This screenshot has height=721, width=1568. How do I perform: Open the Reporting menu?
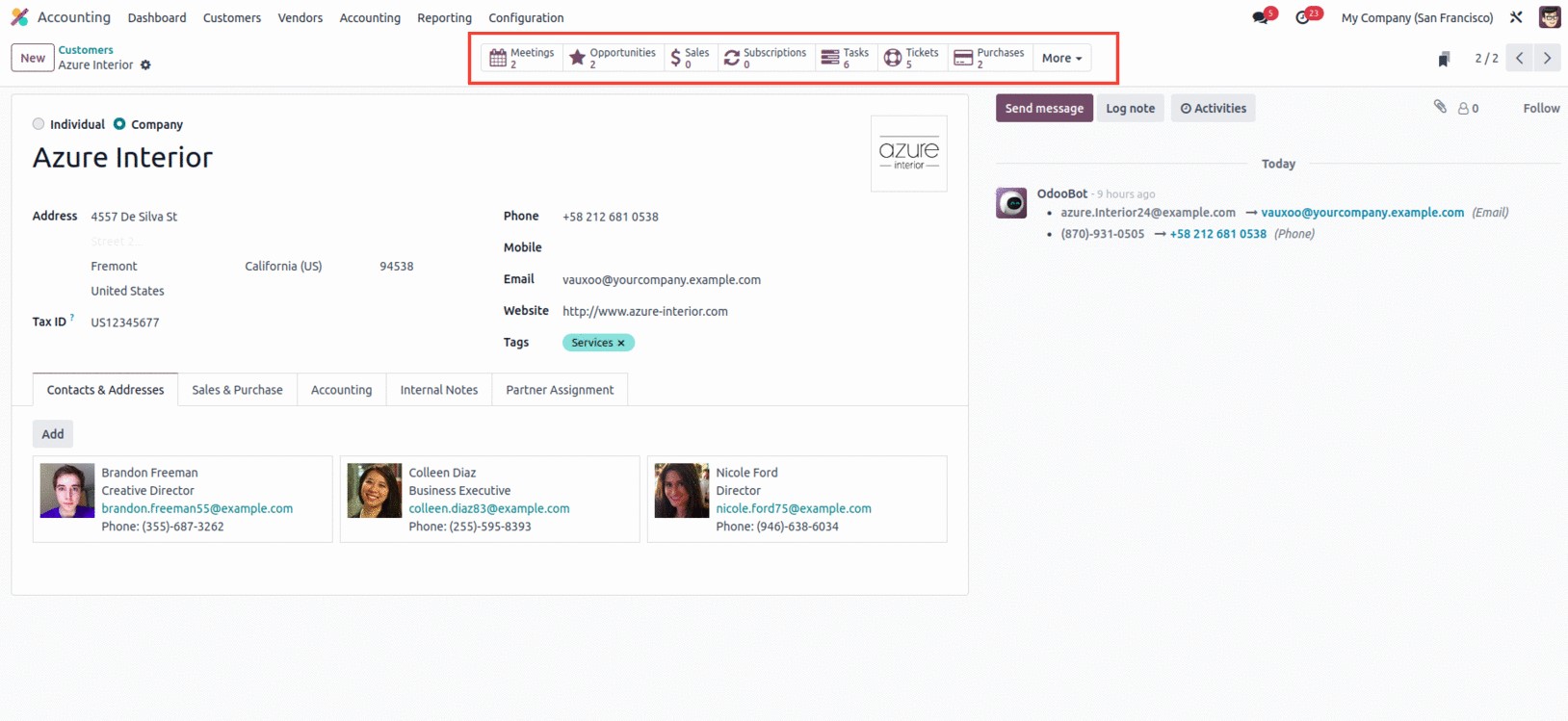pos(445,17)
